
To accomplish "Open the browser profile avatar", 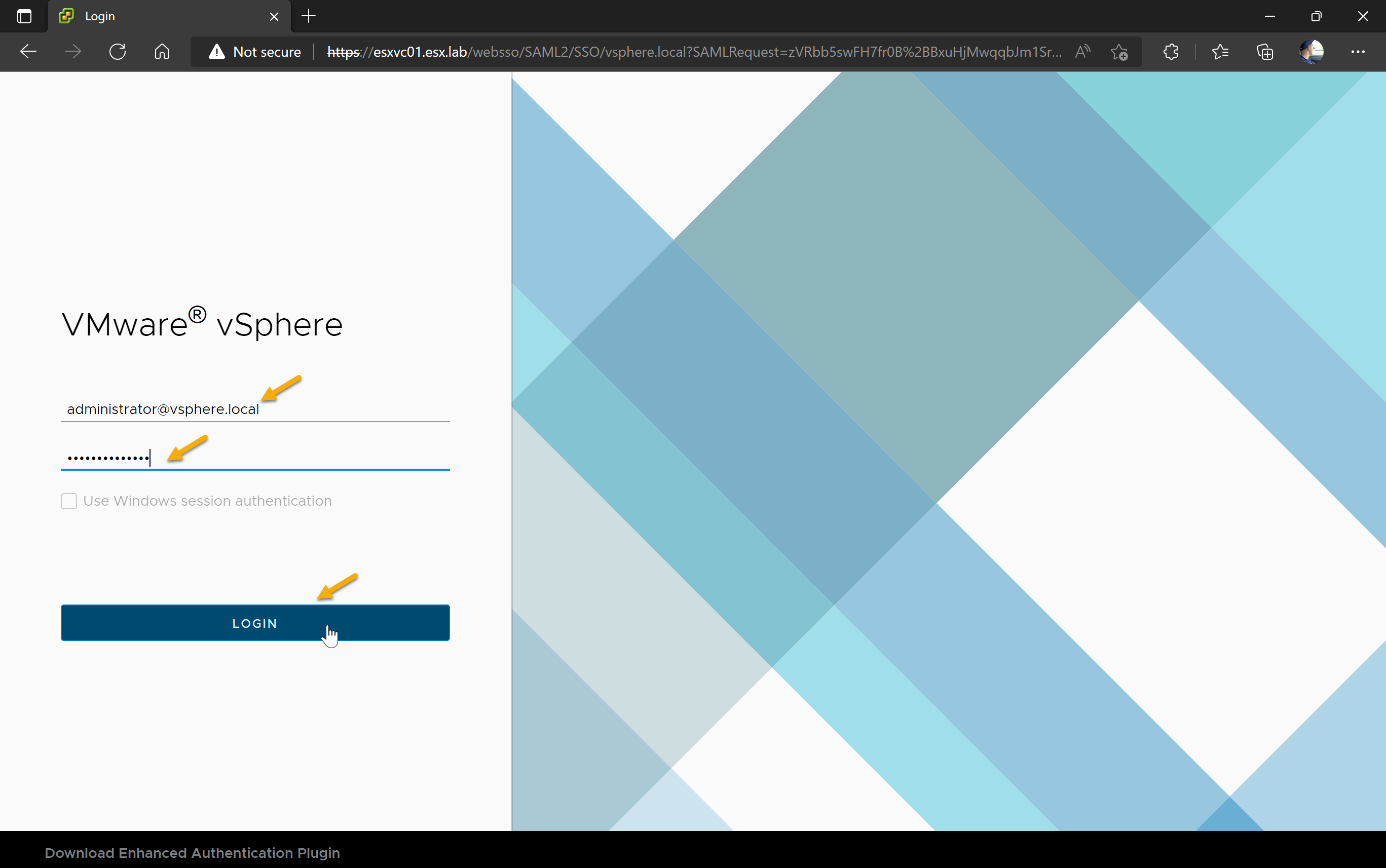I will point(1312,52).
